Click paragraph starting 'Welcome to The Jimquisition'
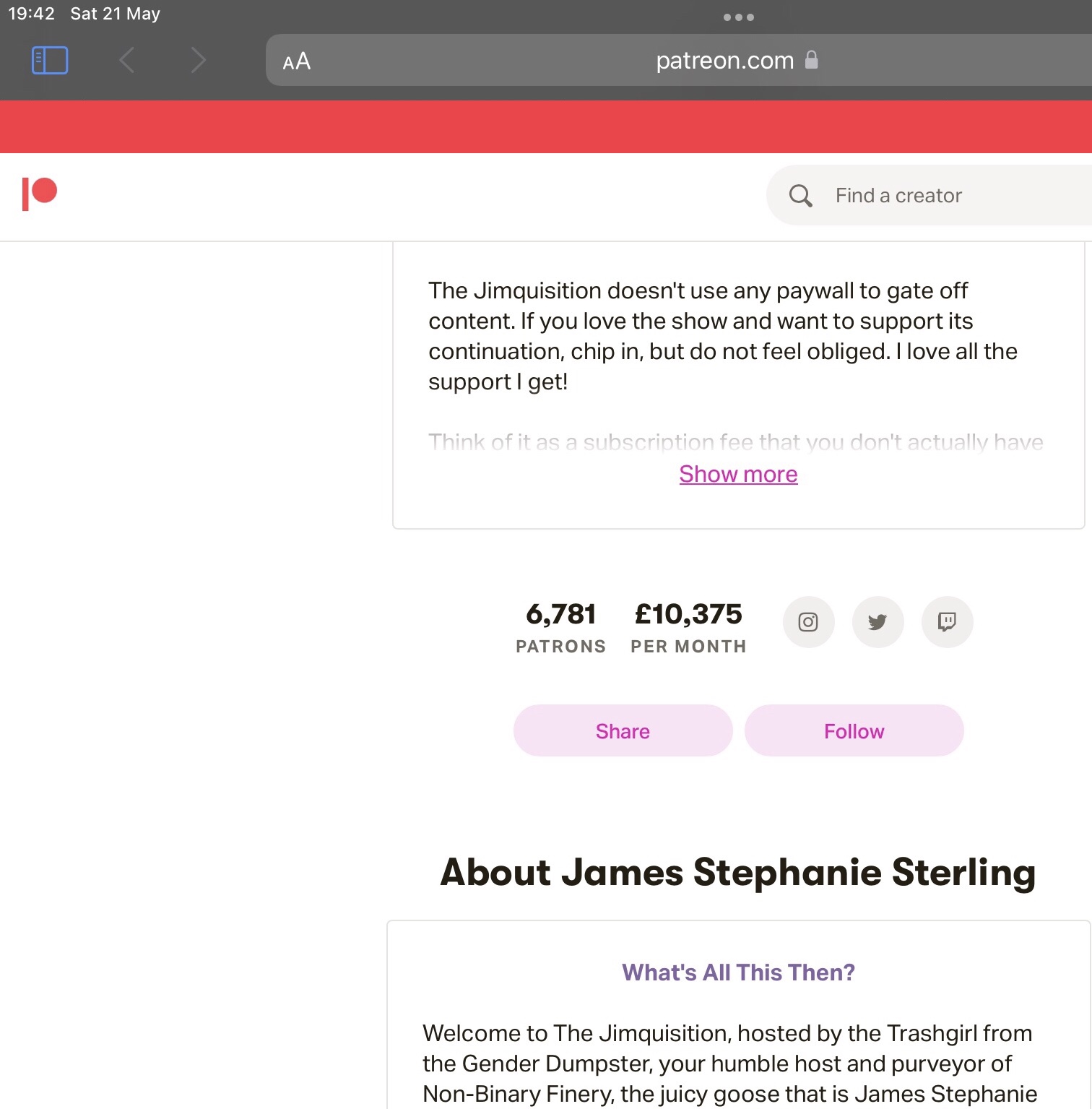 point(729,1063)
